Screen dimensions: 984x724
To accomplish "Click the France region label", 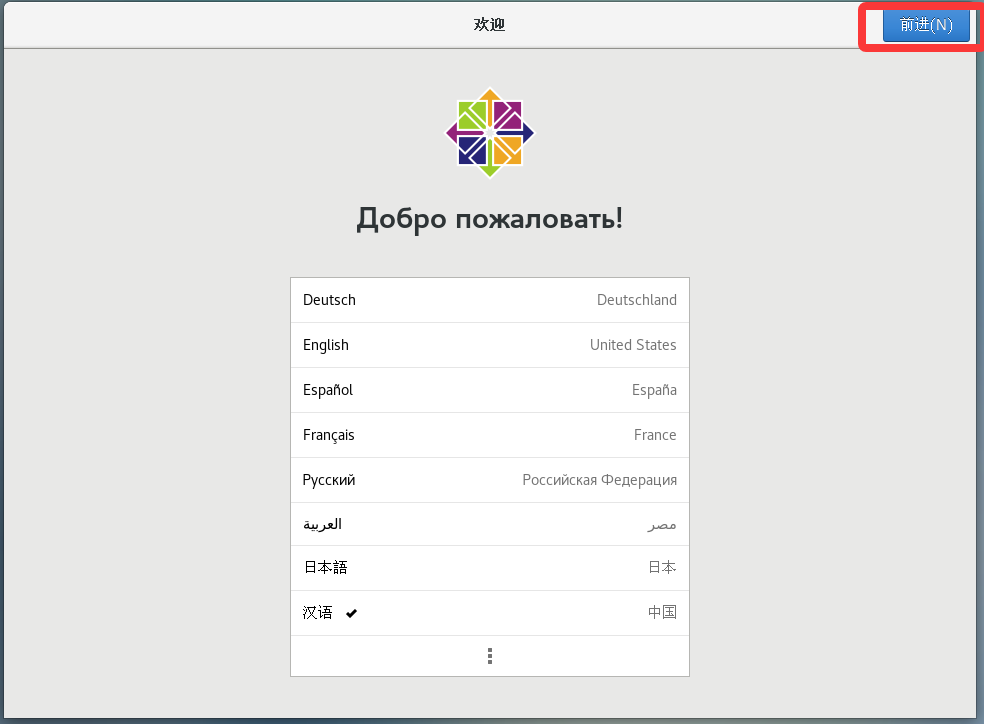I will pos(655,435).
